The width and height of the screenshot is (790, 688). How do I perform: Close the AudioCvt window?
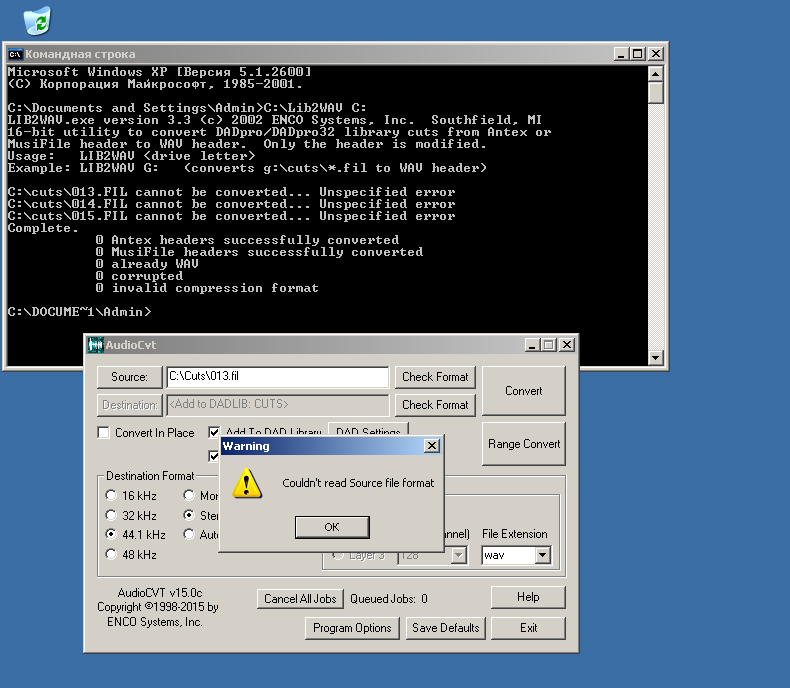[567, 345]
